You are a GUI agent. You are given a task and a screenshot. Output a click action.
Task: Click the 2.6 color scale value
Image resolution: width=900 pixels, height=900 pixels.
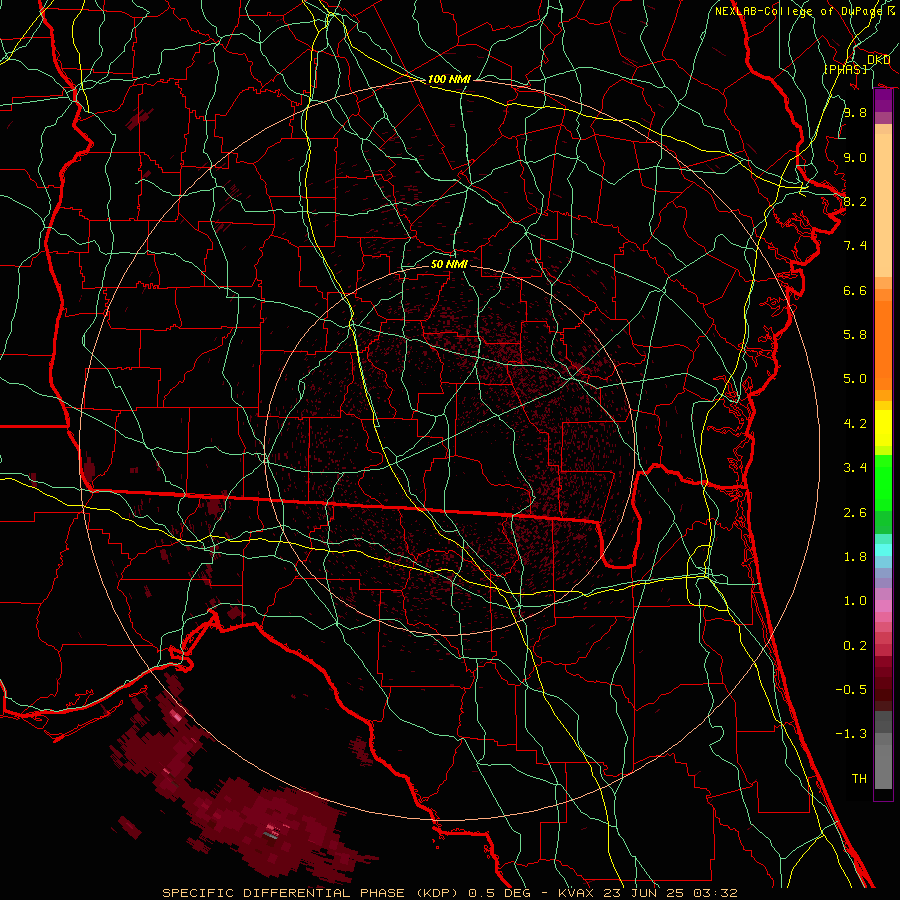(x=855, y=513)
